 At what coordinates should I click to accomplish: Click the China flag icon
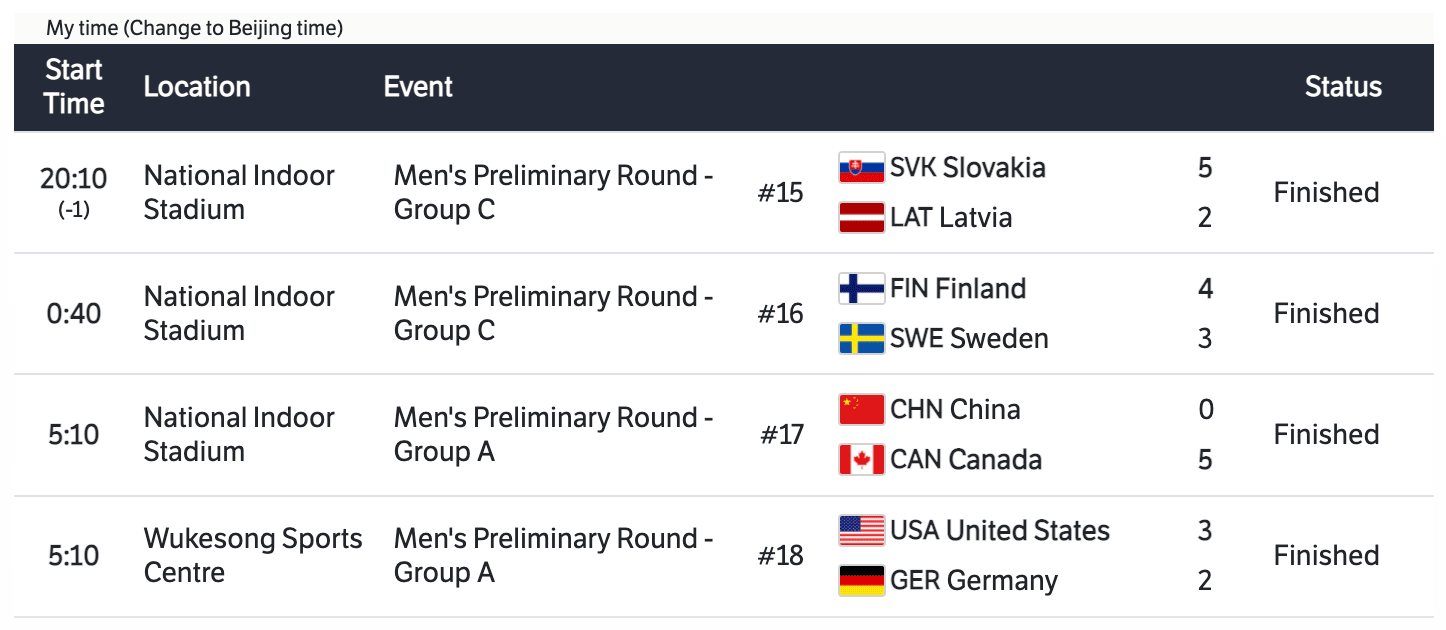click(x=861, y=410)
